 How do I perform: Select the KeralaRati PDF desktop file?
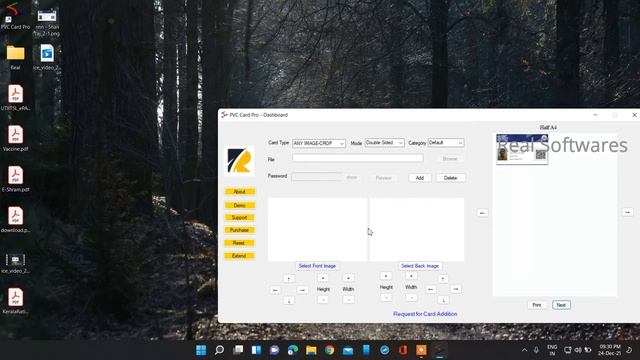tap(16, 300)
